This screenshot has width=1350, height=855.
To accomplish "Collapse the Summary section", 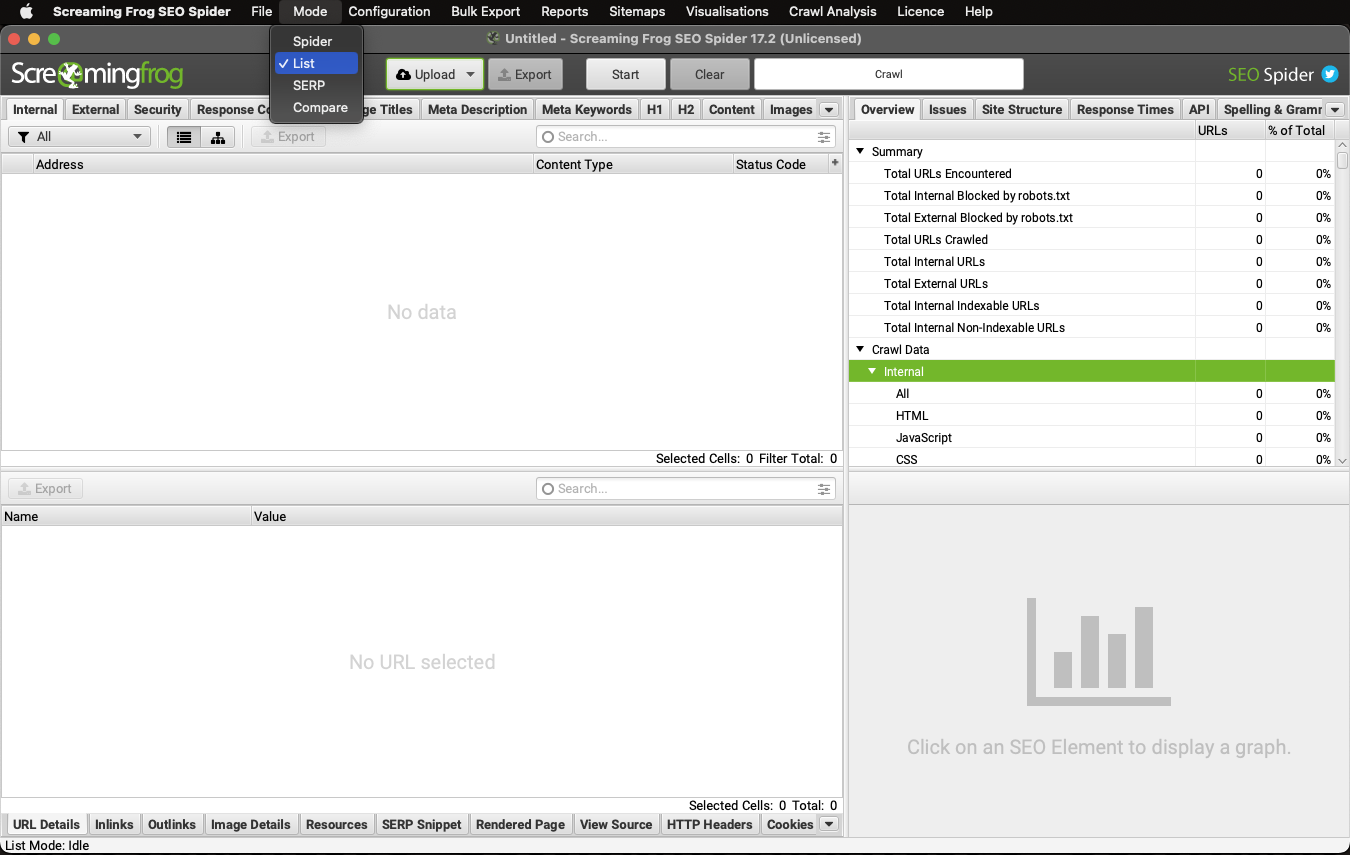I will point(859,152).
